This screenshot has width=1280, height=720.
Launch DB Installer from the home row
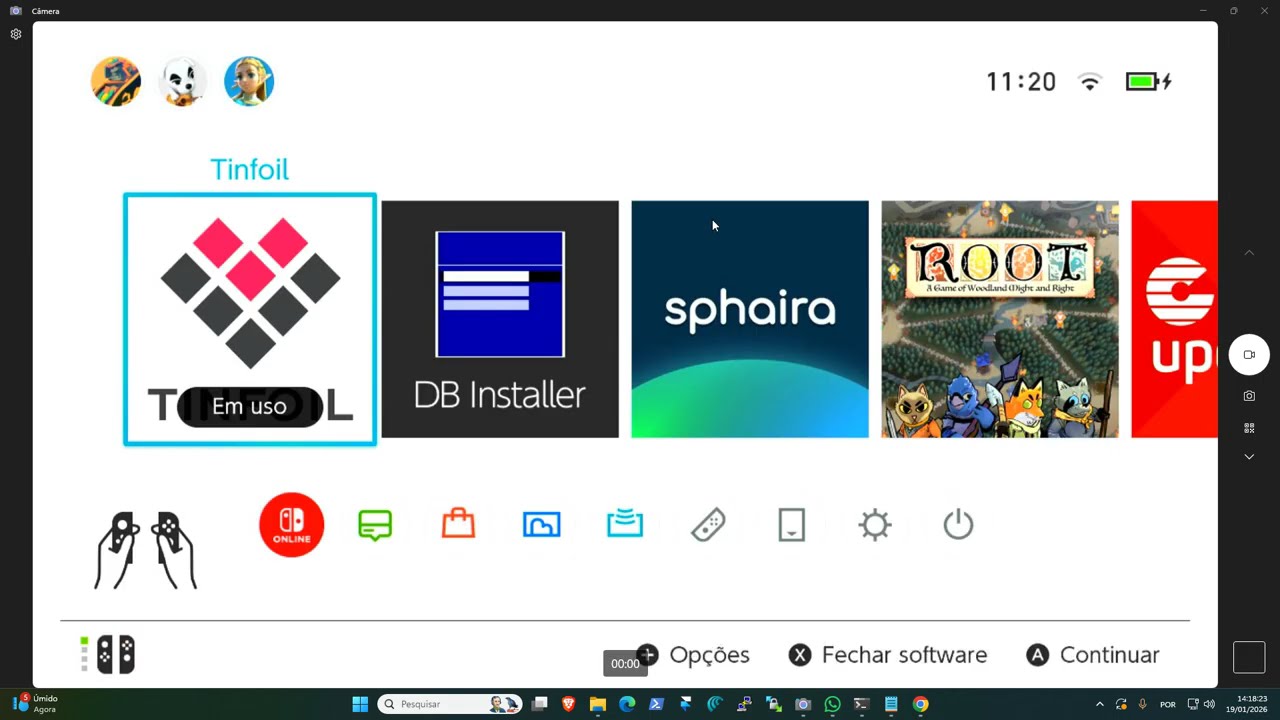(x=500, y=319)
